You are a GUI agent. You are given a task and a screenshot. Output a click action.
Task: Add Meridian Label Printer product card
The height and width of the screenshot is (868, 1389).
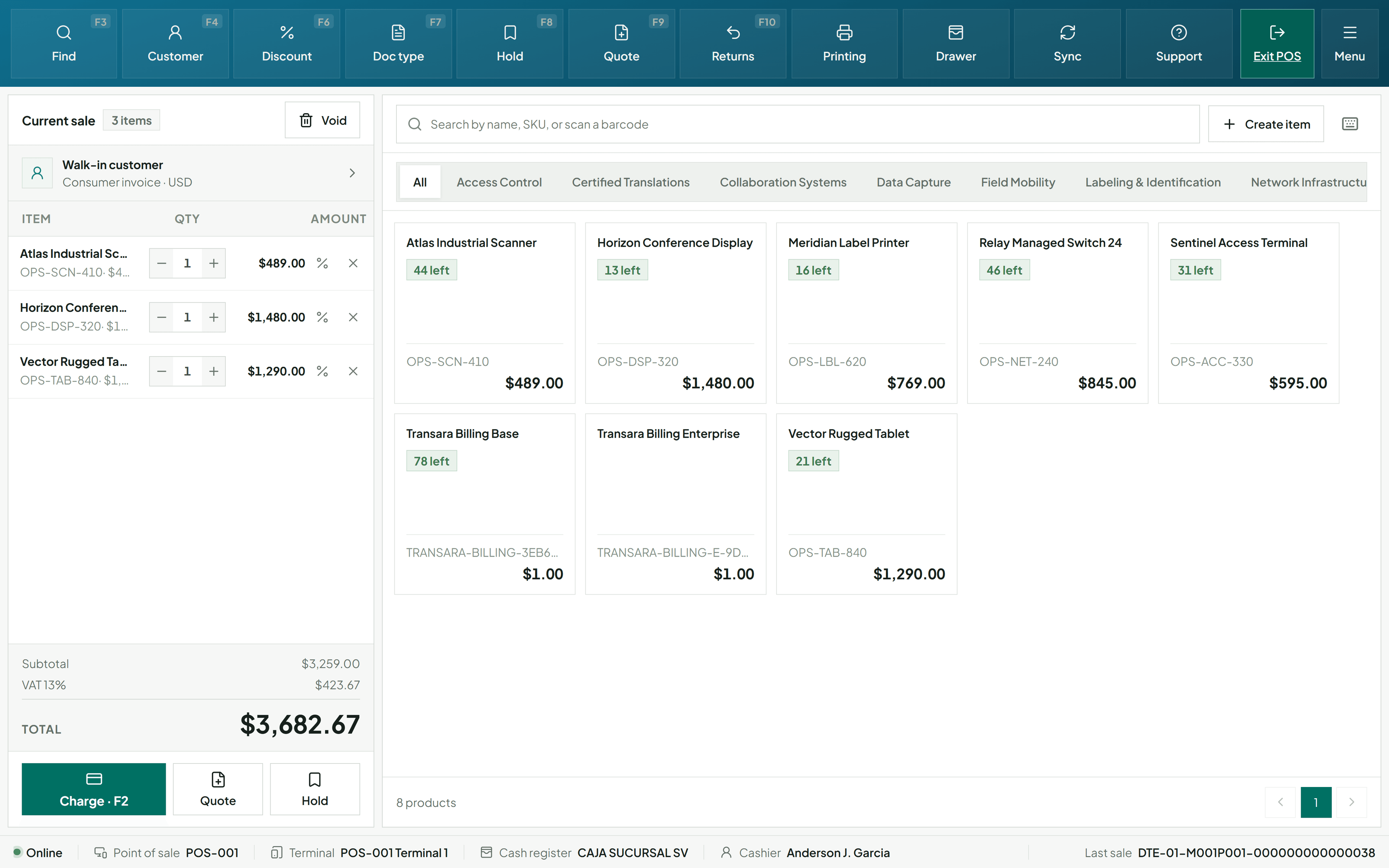click(867, 313)
